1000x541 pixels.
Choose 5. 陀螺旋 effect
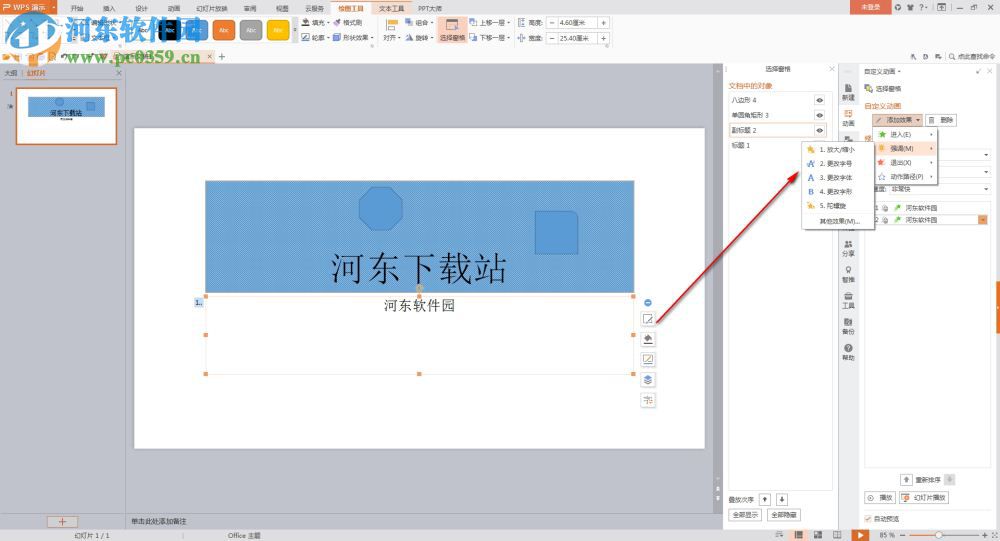pos(837,205)
